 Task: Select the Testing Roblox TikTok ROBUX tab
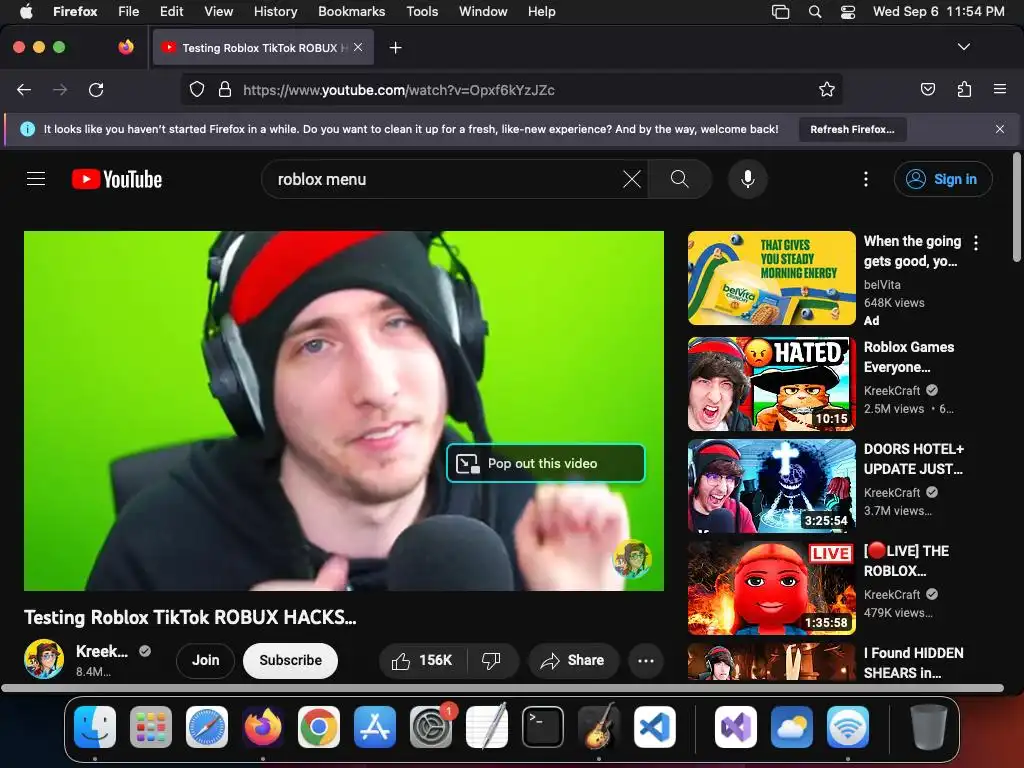point(263,47)
